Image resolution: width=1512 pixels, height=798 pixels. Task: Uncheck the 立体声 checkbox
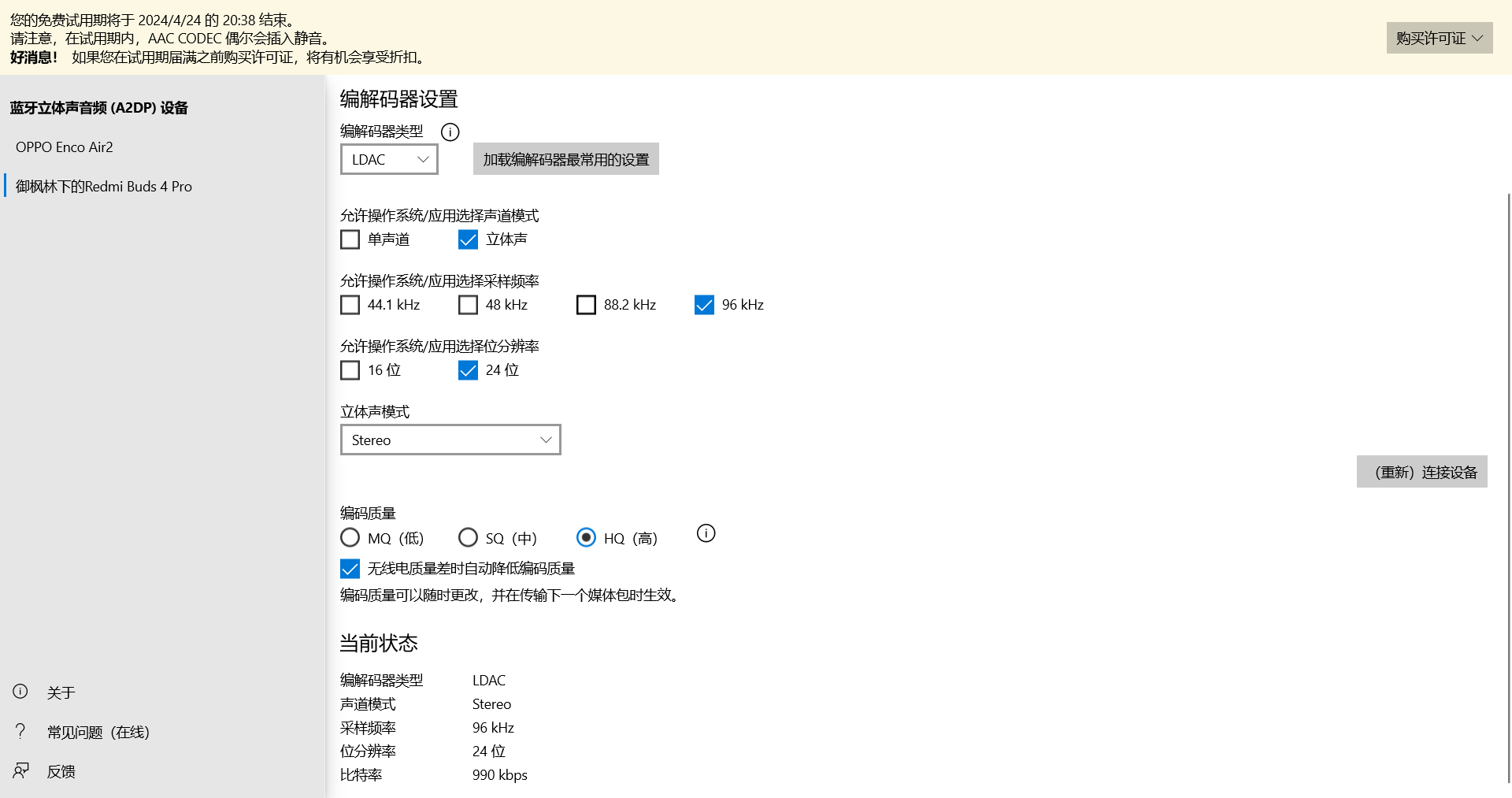(x=468, y=239)
